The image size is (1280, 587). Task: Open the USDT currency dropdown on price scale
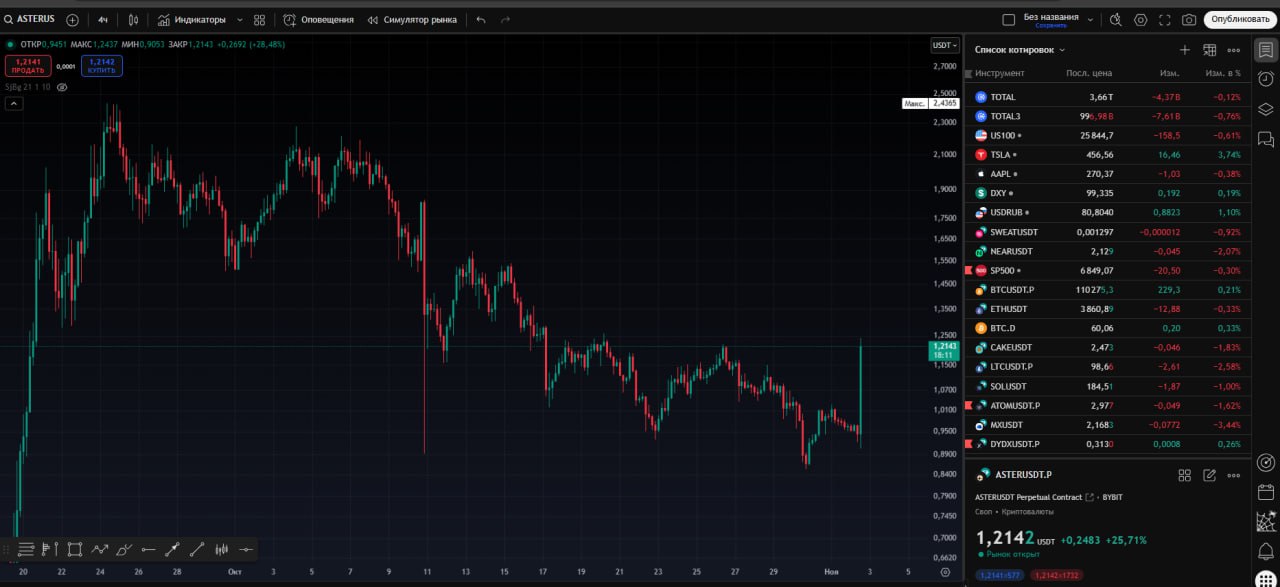pos(945,45)
